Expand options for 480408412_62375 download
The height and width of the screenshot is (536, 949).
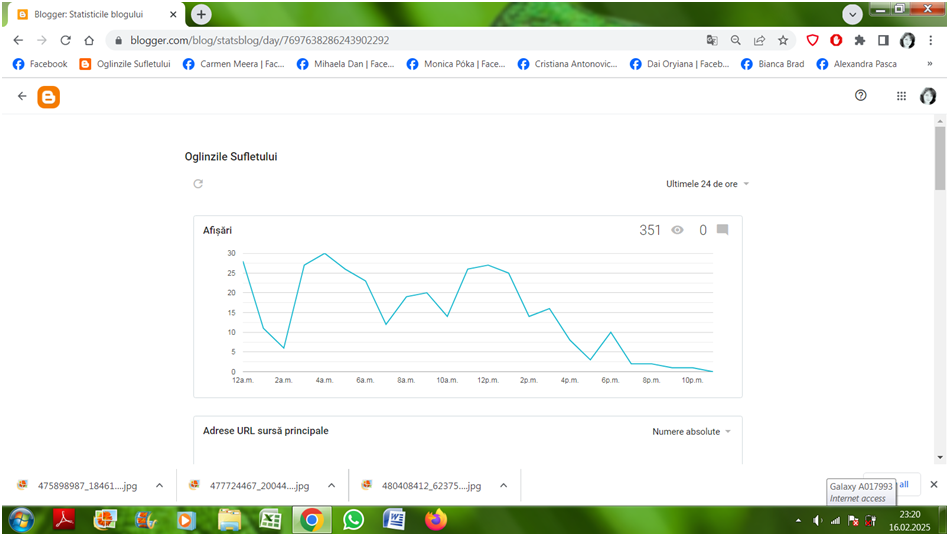pos(504,485)
